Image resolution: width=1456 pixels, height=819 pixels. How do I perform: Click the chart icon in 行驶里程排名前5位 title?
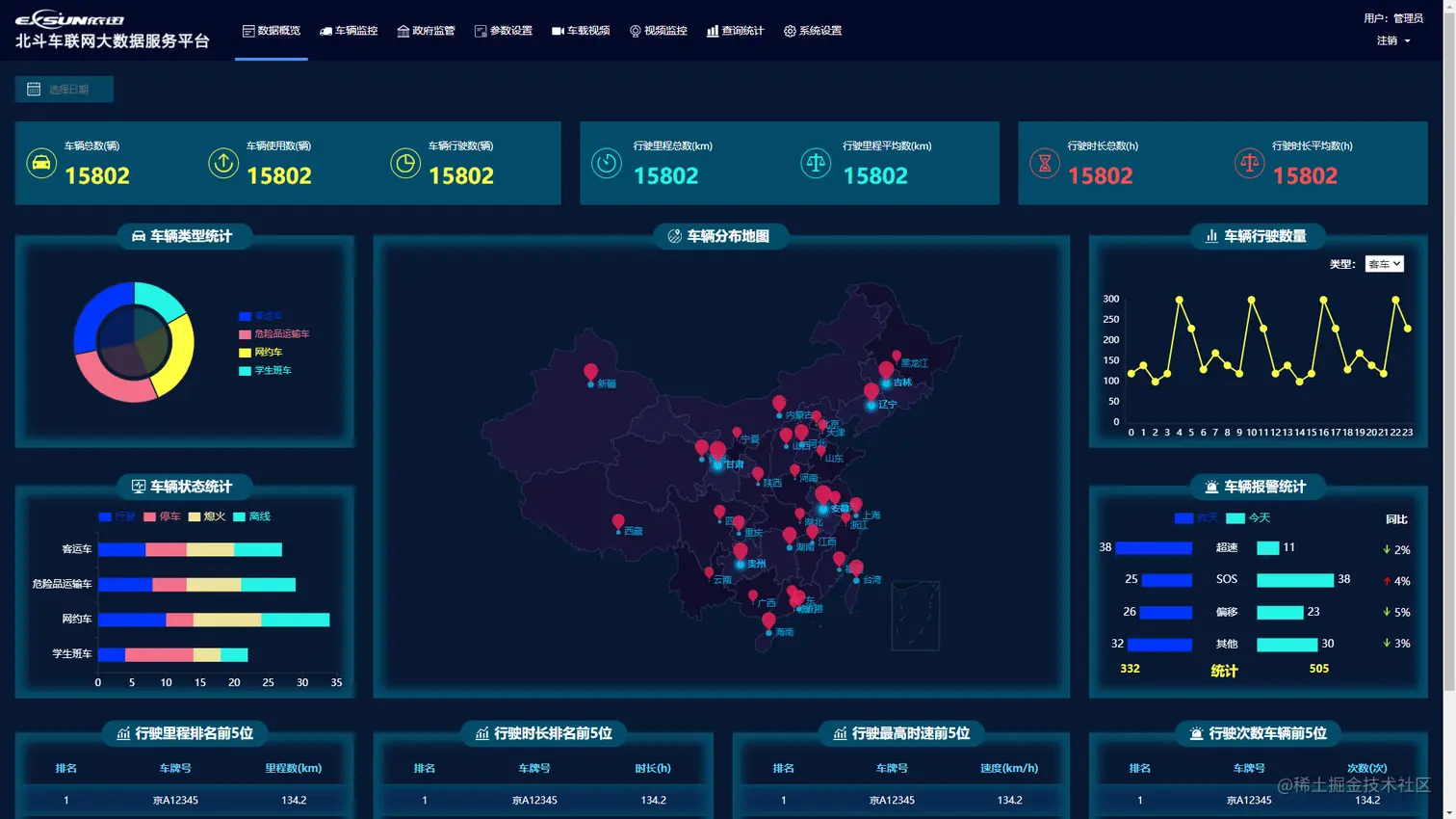click(x=123, y=733)
